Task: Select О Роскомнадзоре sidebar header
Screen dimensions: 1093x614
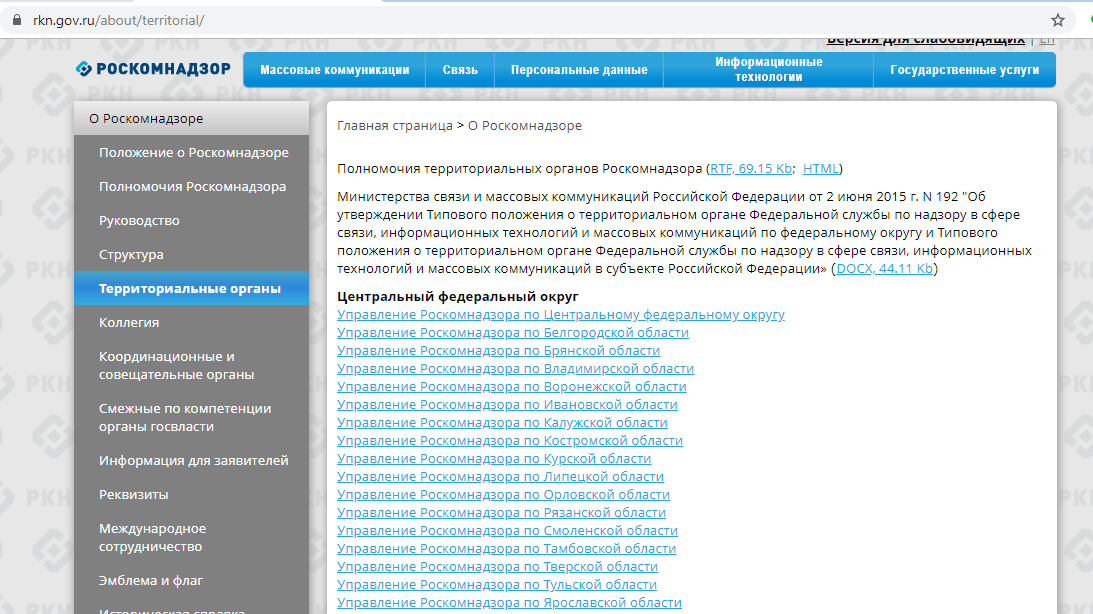Action: coord(192,118)
